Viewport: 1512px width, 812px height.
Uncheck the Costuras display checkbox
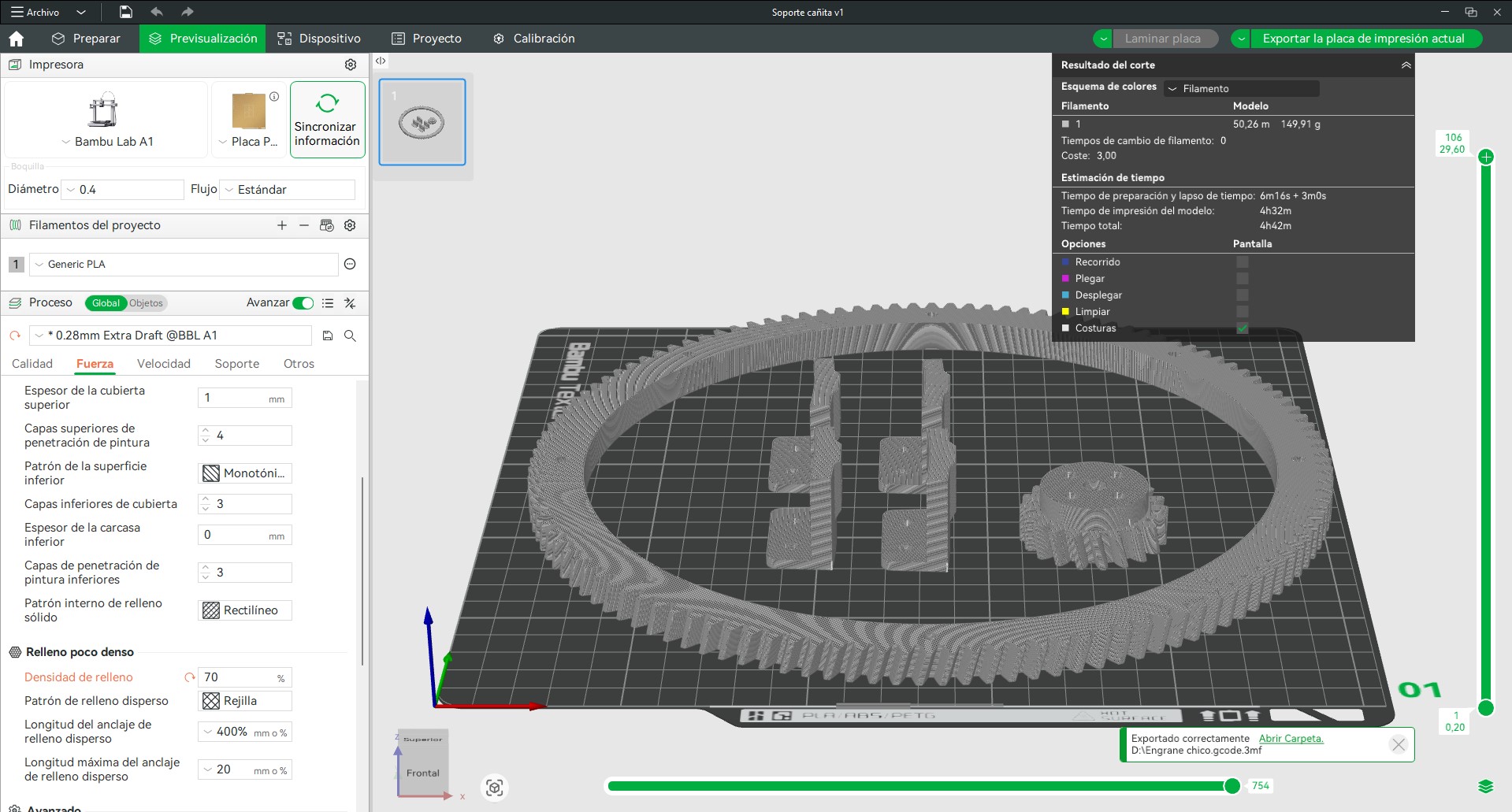click(1243, 328)
